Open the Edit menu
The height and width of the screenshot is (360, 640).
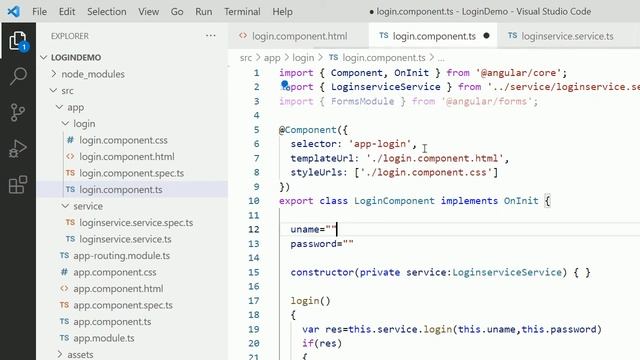pyautogui.click(x=67, y=11)
